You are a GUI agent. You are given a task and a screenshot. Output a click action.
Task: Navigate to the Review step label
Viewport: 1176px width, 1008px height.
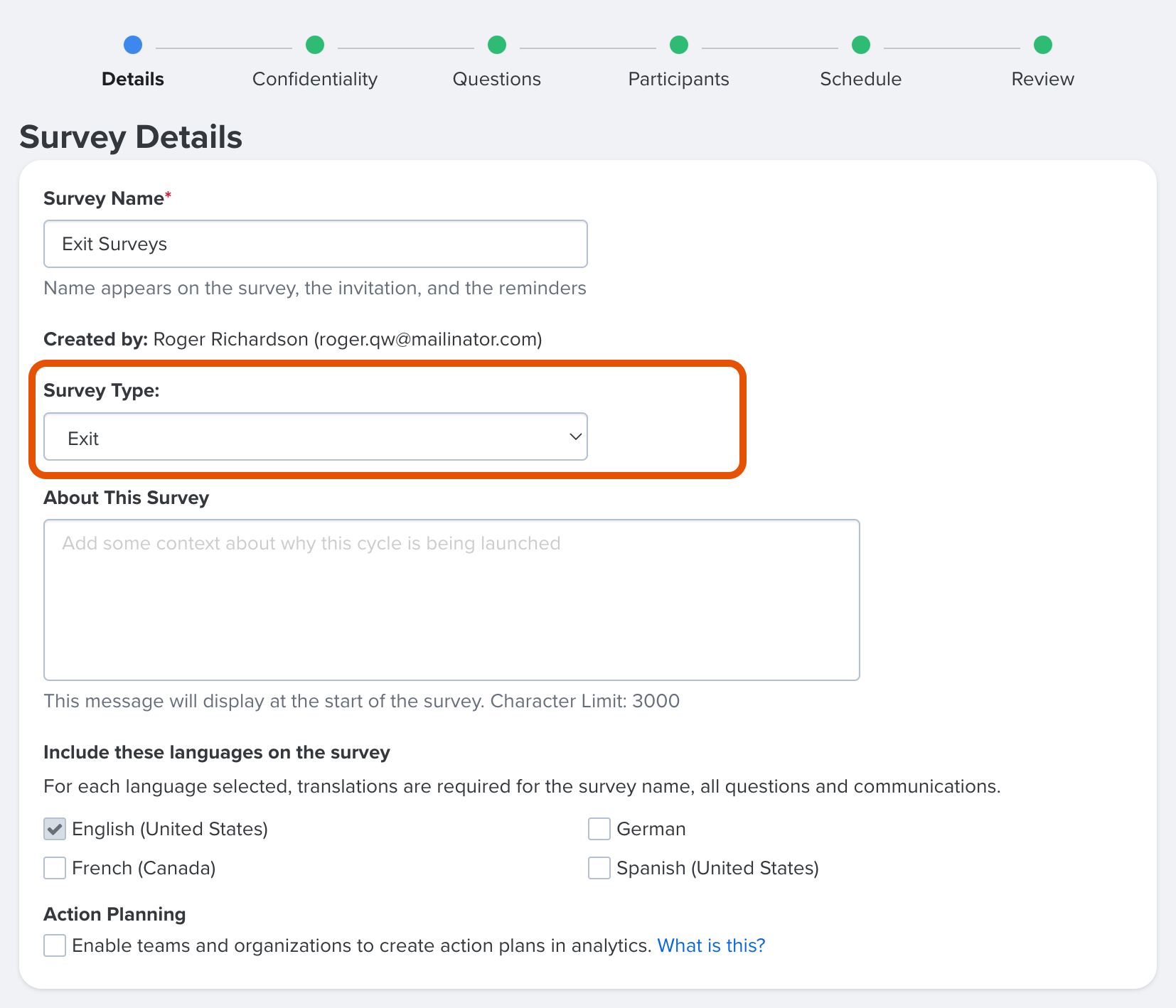pyautogui.click(x=1042, y=79)
